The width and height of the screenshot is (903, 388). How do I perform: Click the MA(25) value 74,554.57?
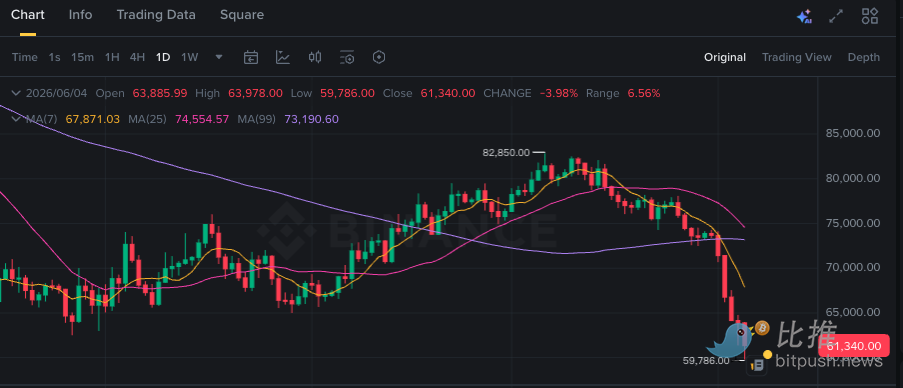pyautogui.click(x=202, y=119)
